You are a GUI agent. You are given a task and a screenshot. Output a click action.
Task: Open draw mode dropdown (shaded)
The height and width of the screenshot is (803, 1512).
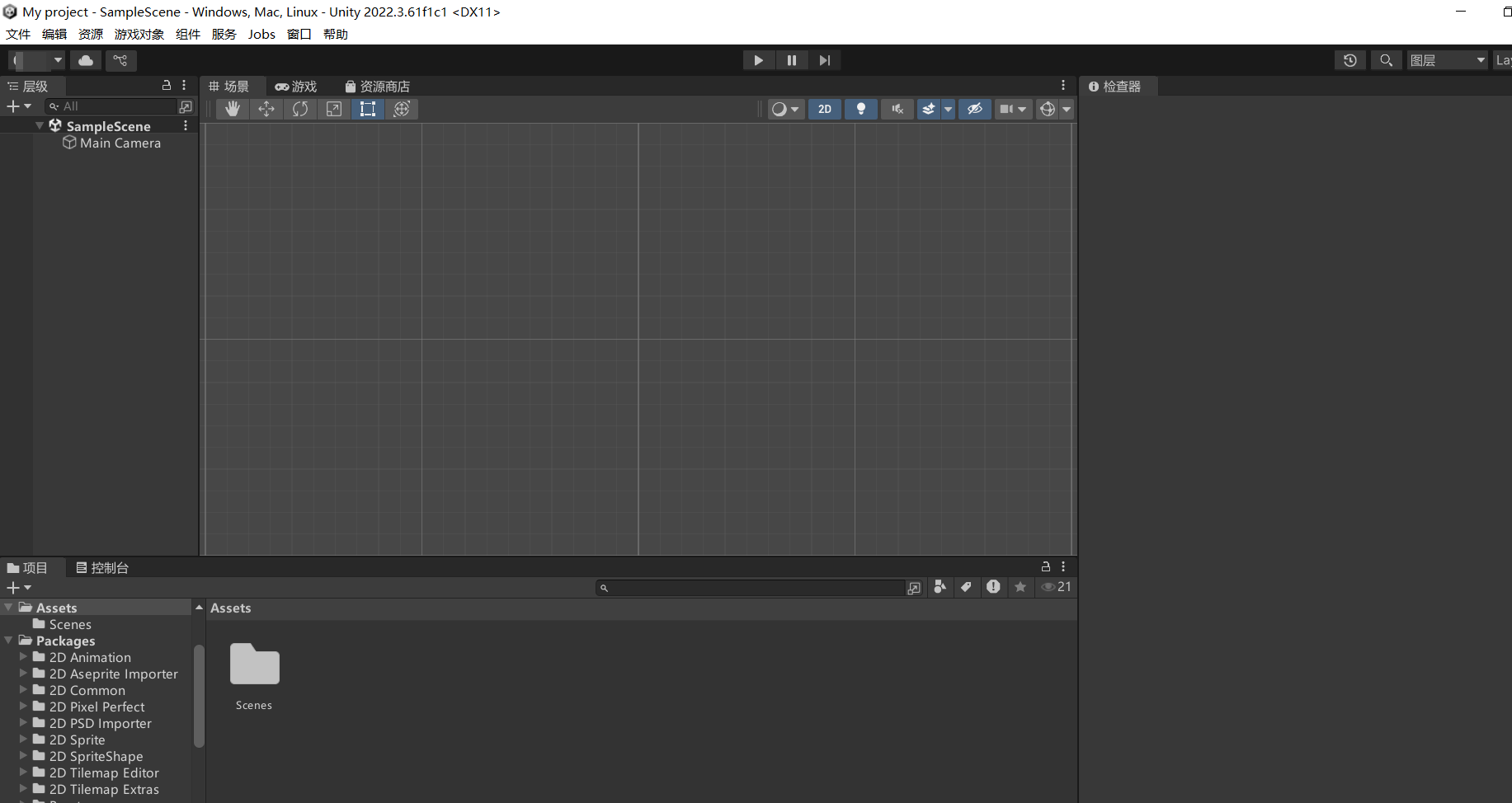pyautogui.click(x=785, y=109)
